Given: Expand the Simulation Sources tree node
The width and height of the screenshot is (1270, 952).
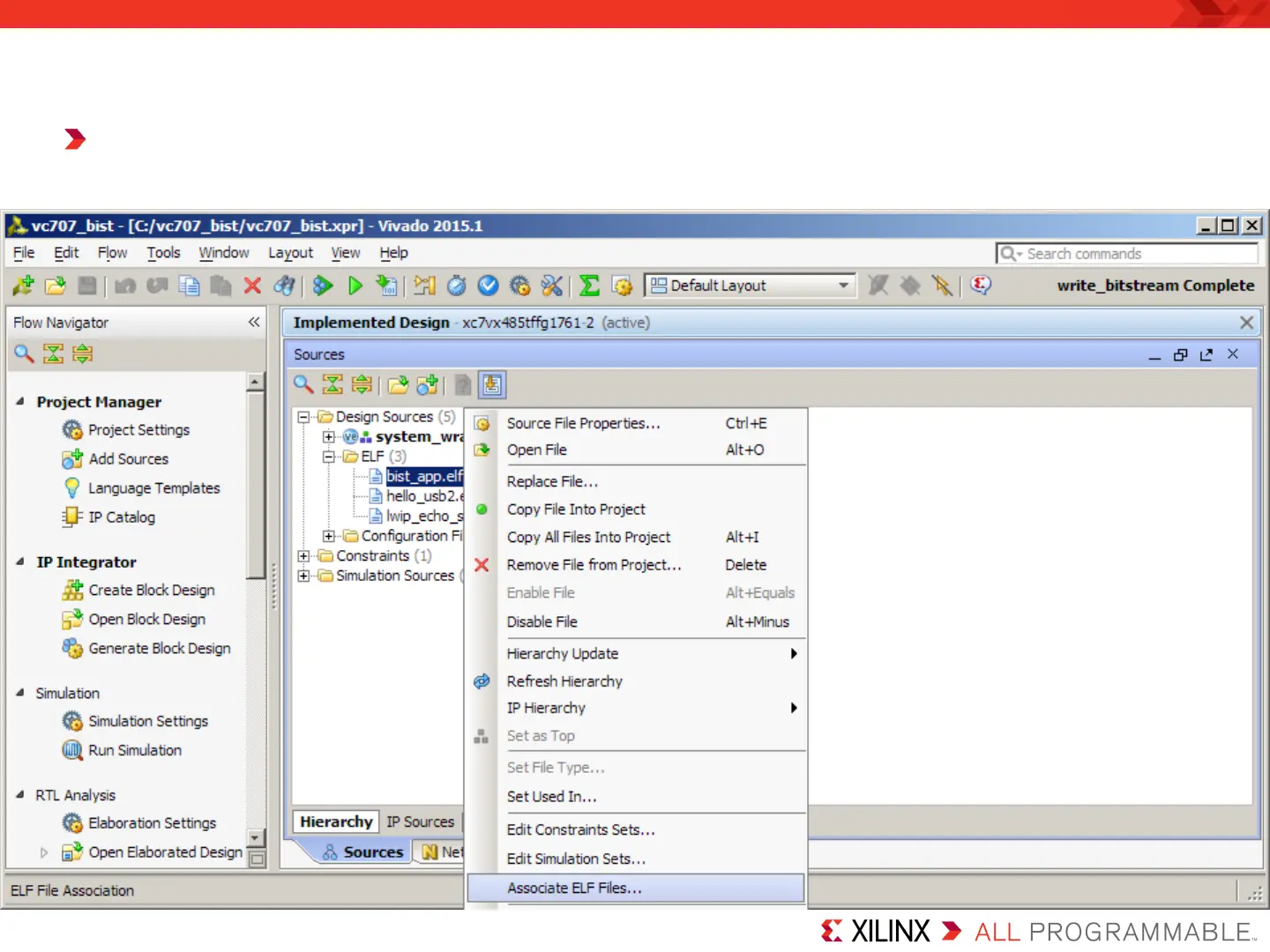Looking at the screenshot, I should (303, 576).
